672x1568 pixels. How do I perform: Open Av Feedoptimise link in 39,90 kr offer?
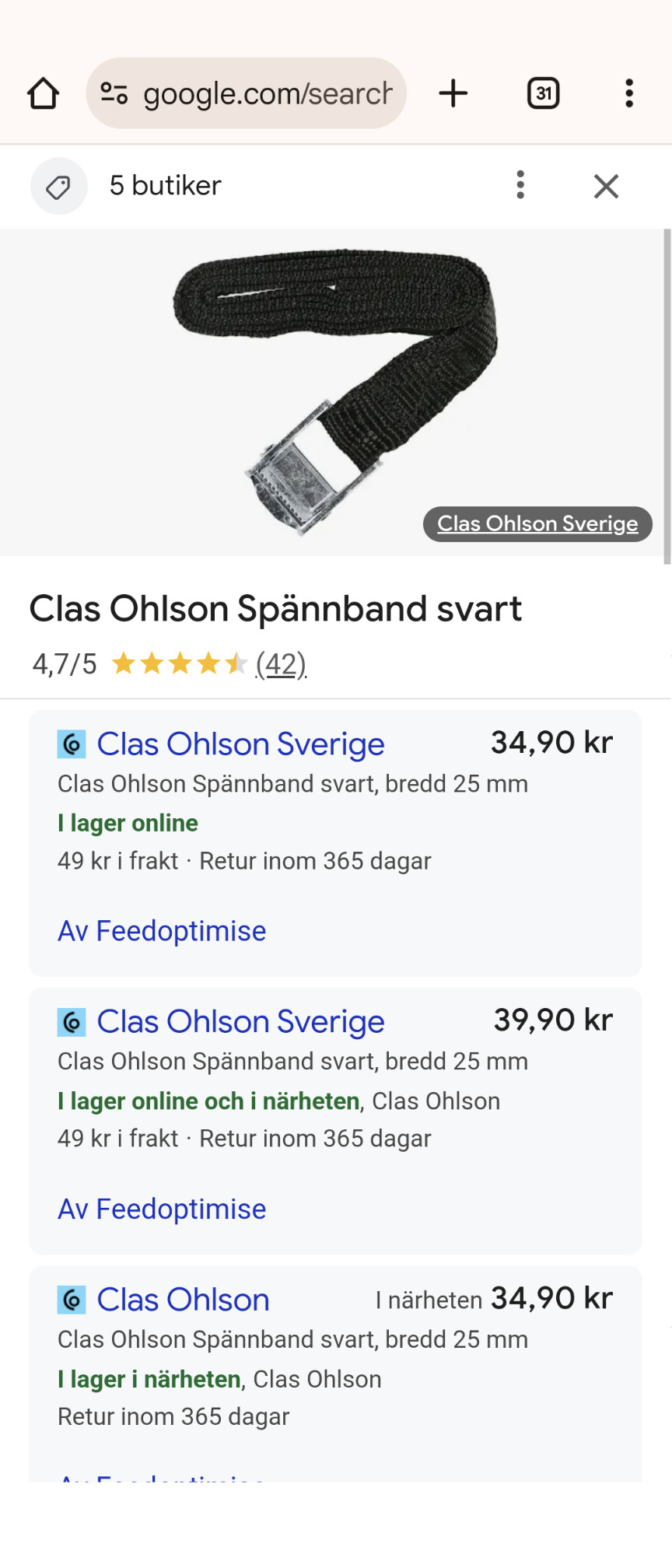(x=162, y=1209)
